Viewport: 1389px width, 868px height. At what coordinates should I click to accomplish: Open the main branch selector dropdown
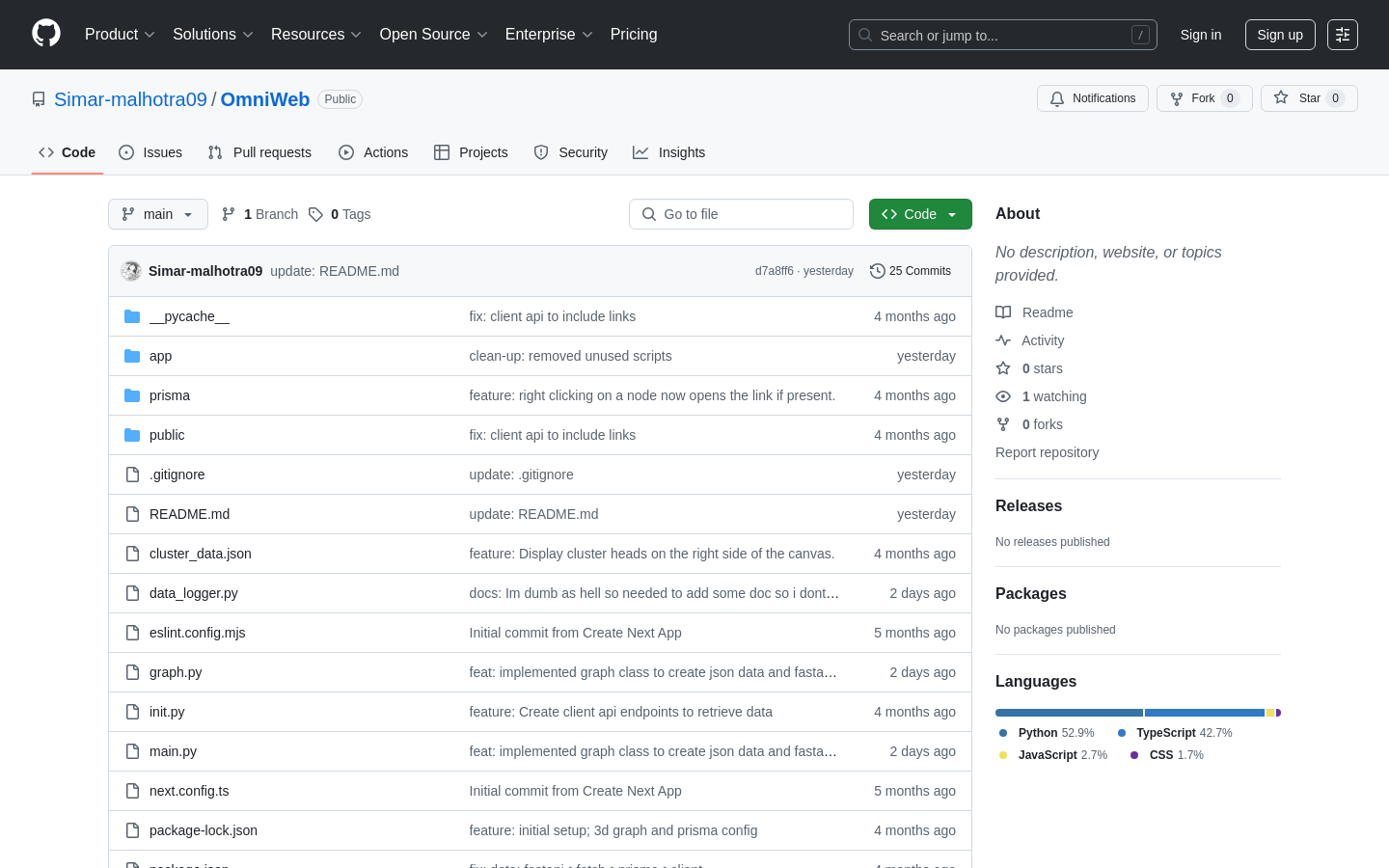158,214
